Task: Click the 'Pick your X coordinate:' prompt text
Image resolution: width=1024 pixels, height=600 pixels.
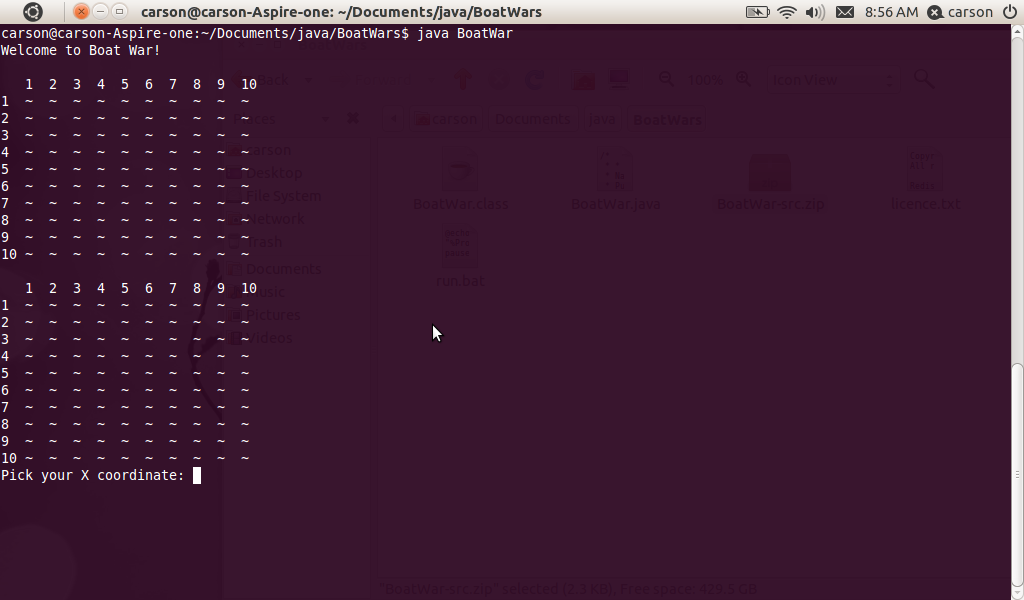Action: pos(92,475)
